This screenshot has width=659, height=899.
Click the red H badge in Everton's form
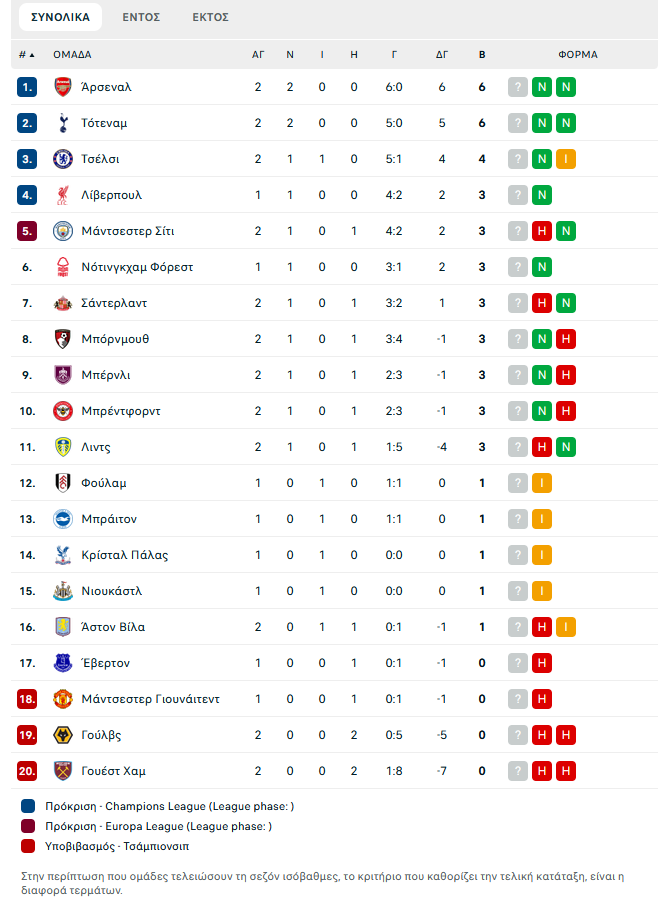(x=541, y=663)
